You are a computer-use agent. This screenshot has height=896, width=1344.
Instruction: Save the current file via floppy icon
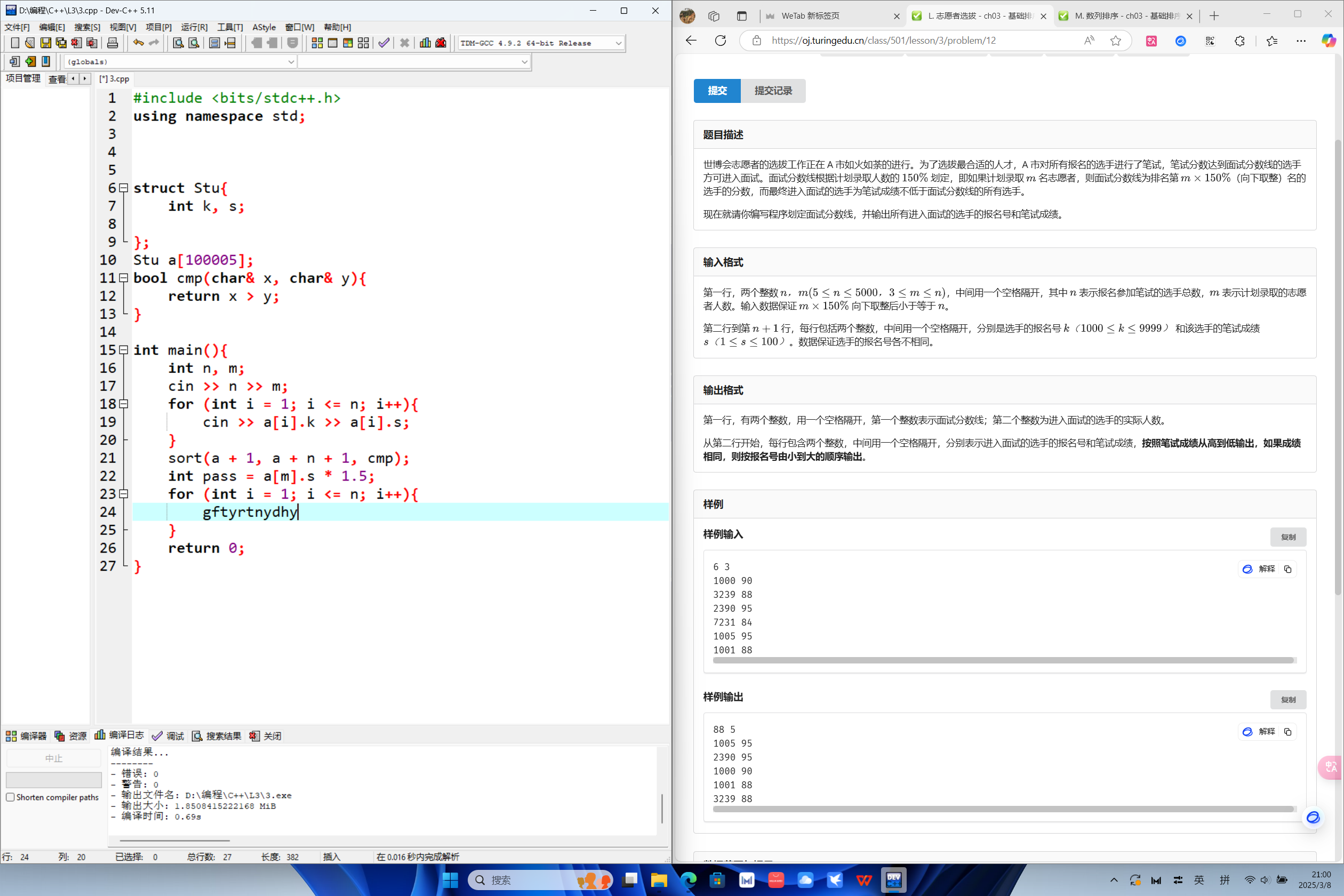(45, 43)
